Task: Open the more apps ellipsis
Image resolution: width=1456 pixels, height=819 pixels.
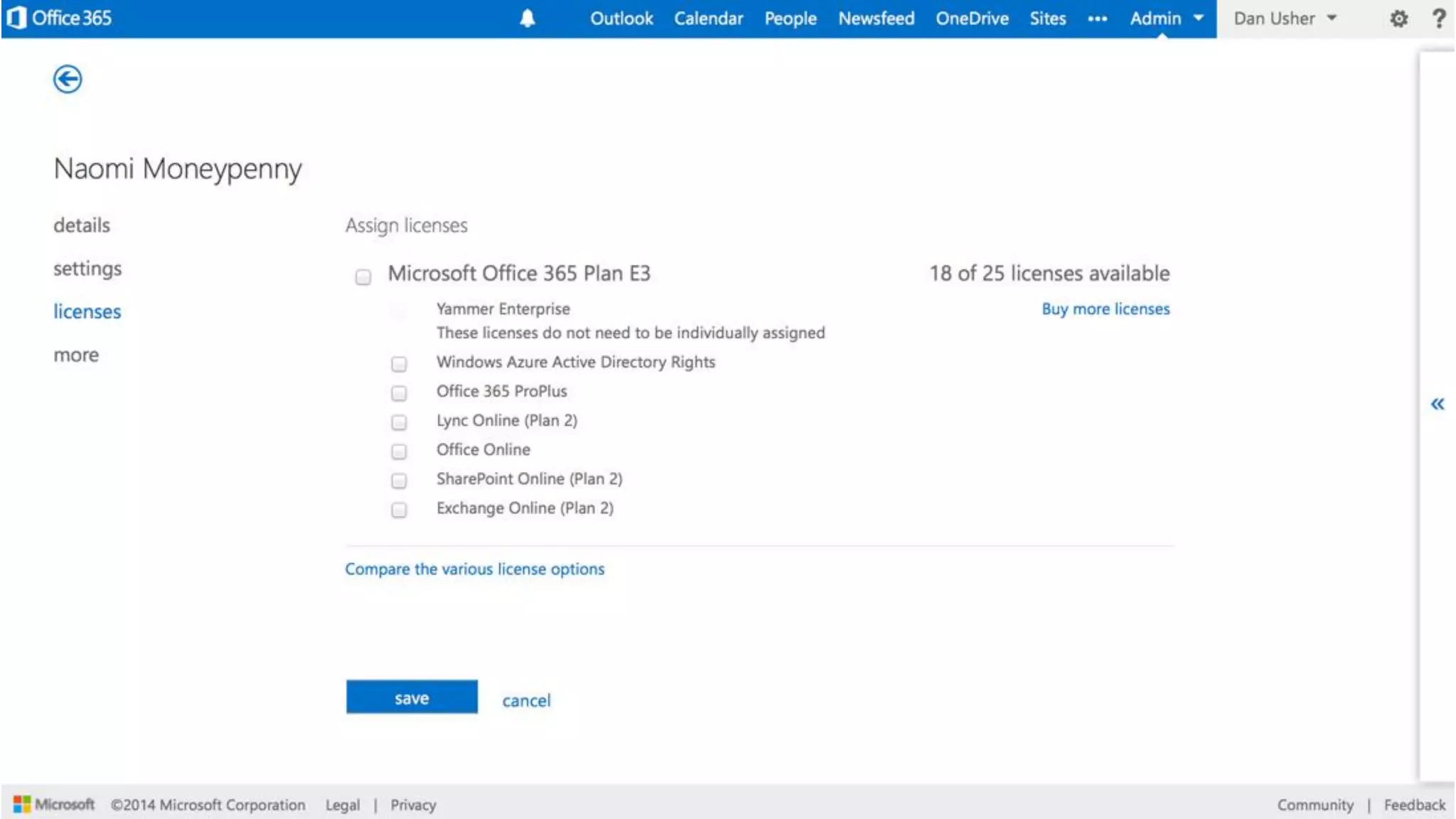Action: 1097,19
